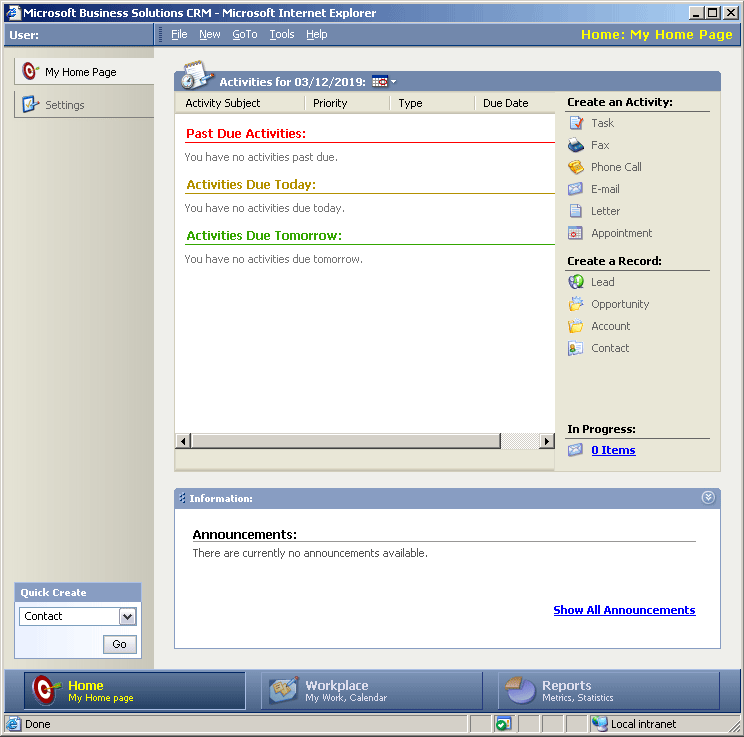Sort by Priority column header
The height and width of the screenshot is (737, 744).
[x=347, y=103]
